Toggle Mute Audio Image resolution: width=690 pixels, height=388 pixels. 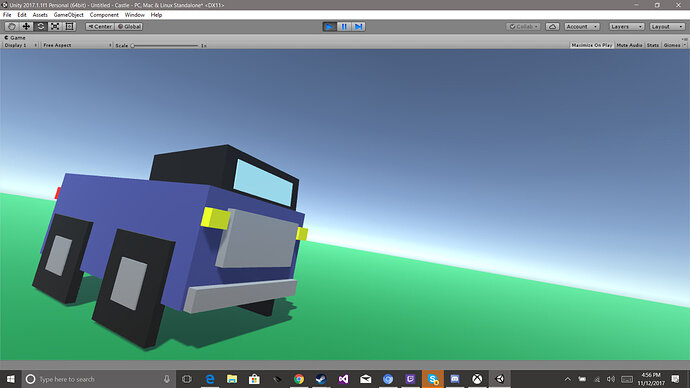(629, 45)
